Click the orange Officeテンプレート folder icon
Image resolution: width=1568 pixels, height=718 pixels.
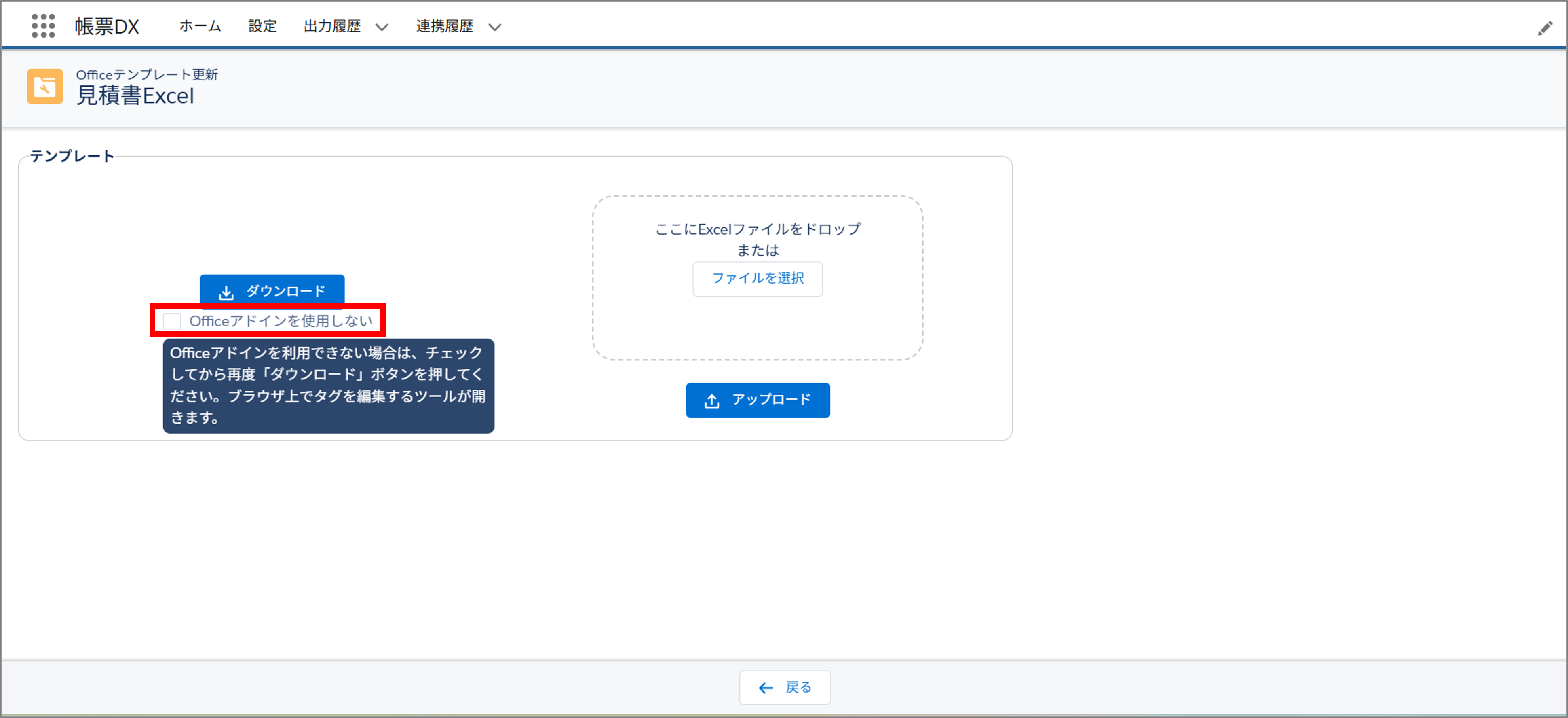pyautogui.click(x=44, y=87)
